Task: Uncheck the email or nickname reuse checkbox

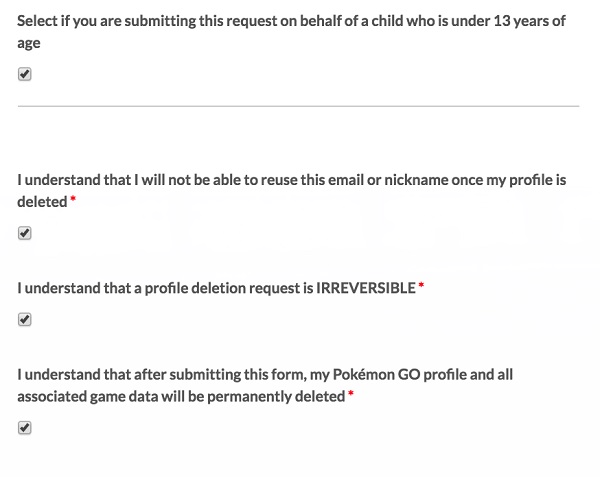Action: (25, 233)
